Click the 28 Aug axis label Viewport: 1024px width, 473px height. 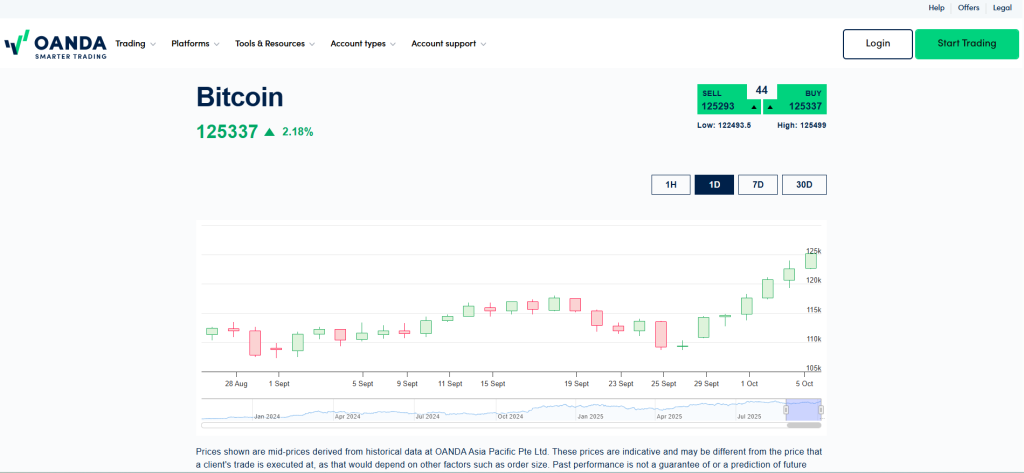point(236,383)
